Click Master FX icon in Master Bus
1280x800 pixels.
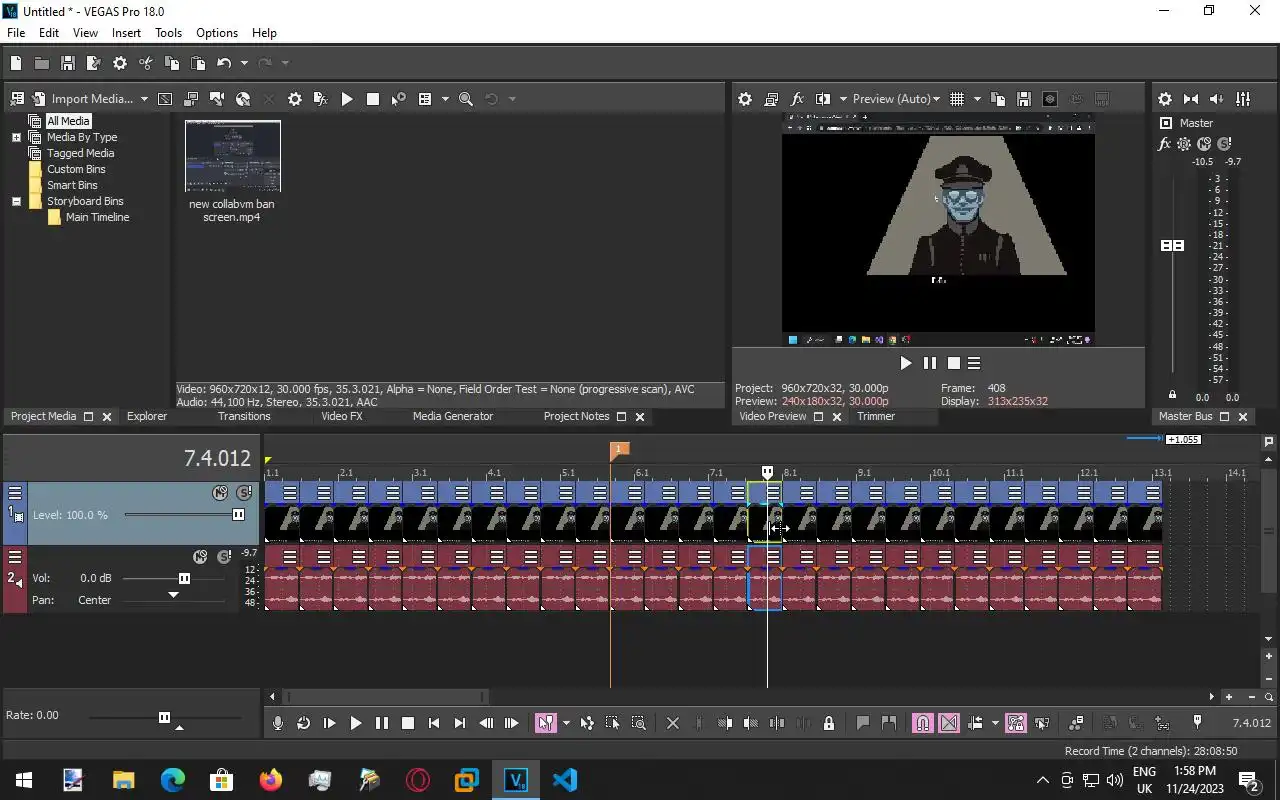point(1164,144)
